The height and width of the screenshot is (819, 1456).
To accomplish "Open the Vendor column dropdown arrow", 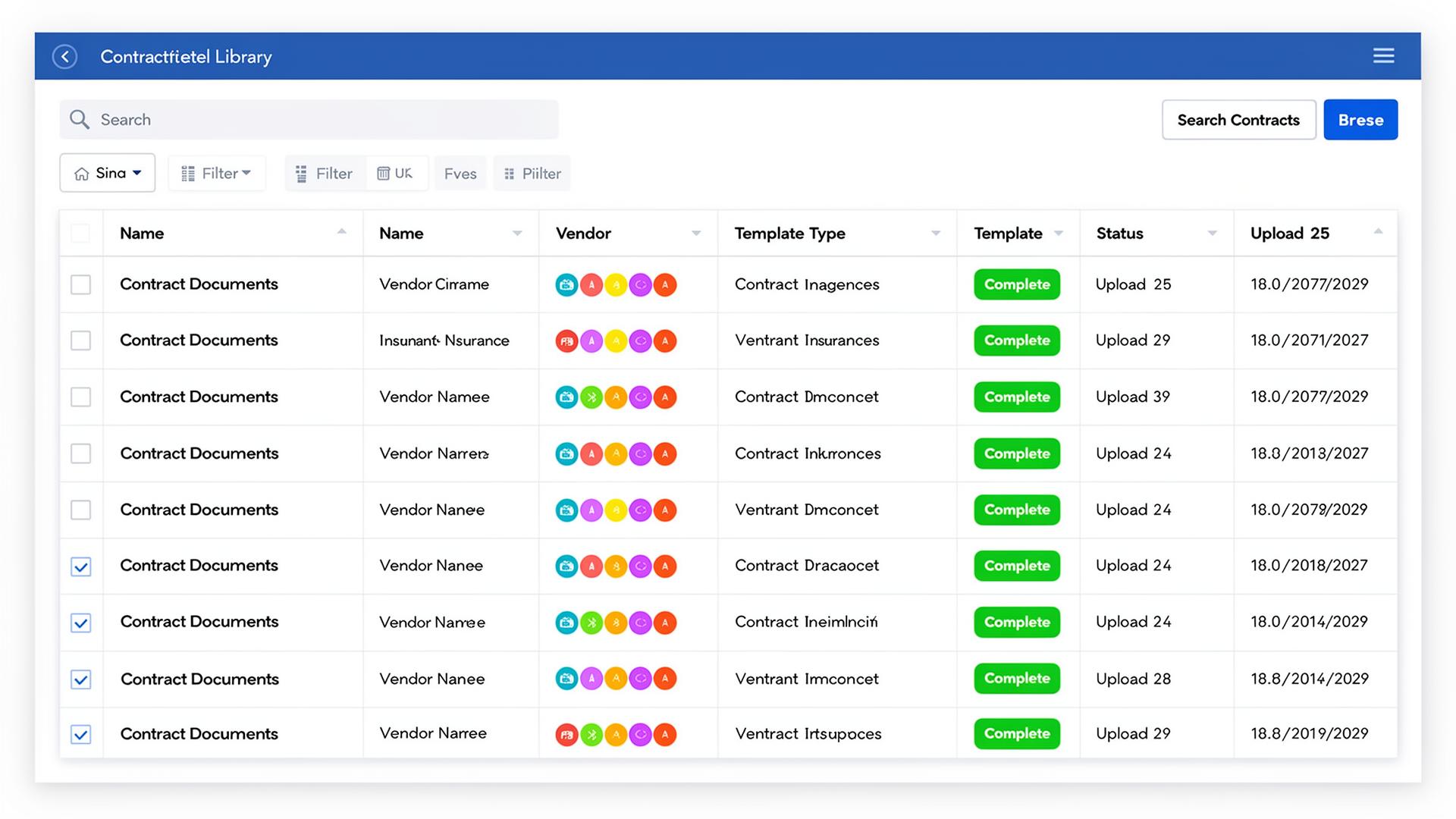I will point(696,234).
